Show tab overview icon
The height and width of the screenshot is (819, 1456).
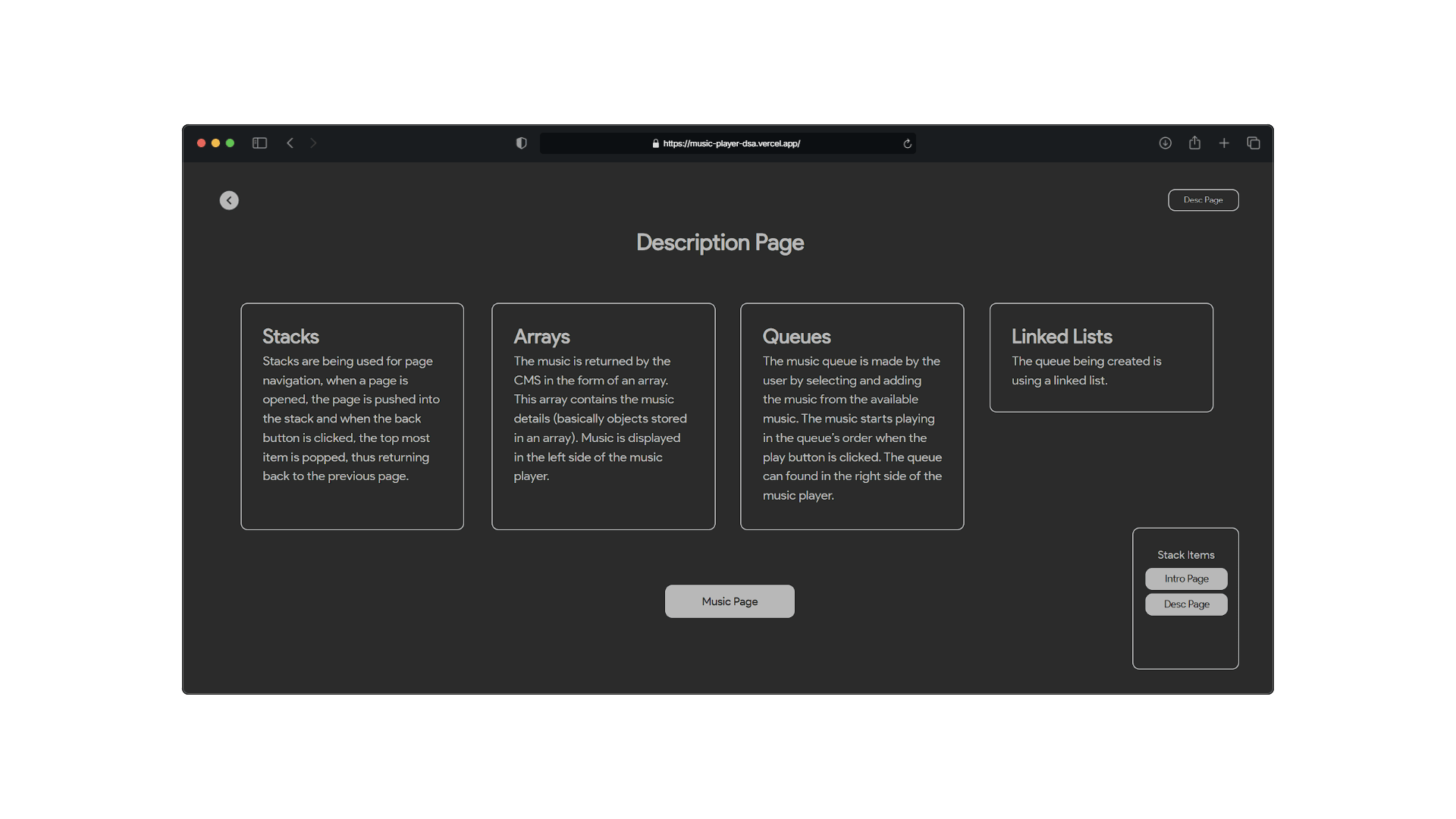click(x=1254, y=143)
